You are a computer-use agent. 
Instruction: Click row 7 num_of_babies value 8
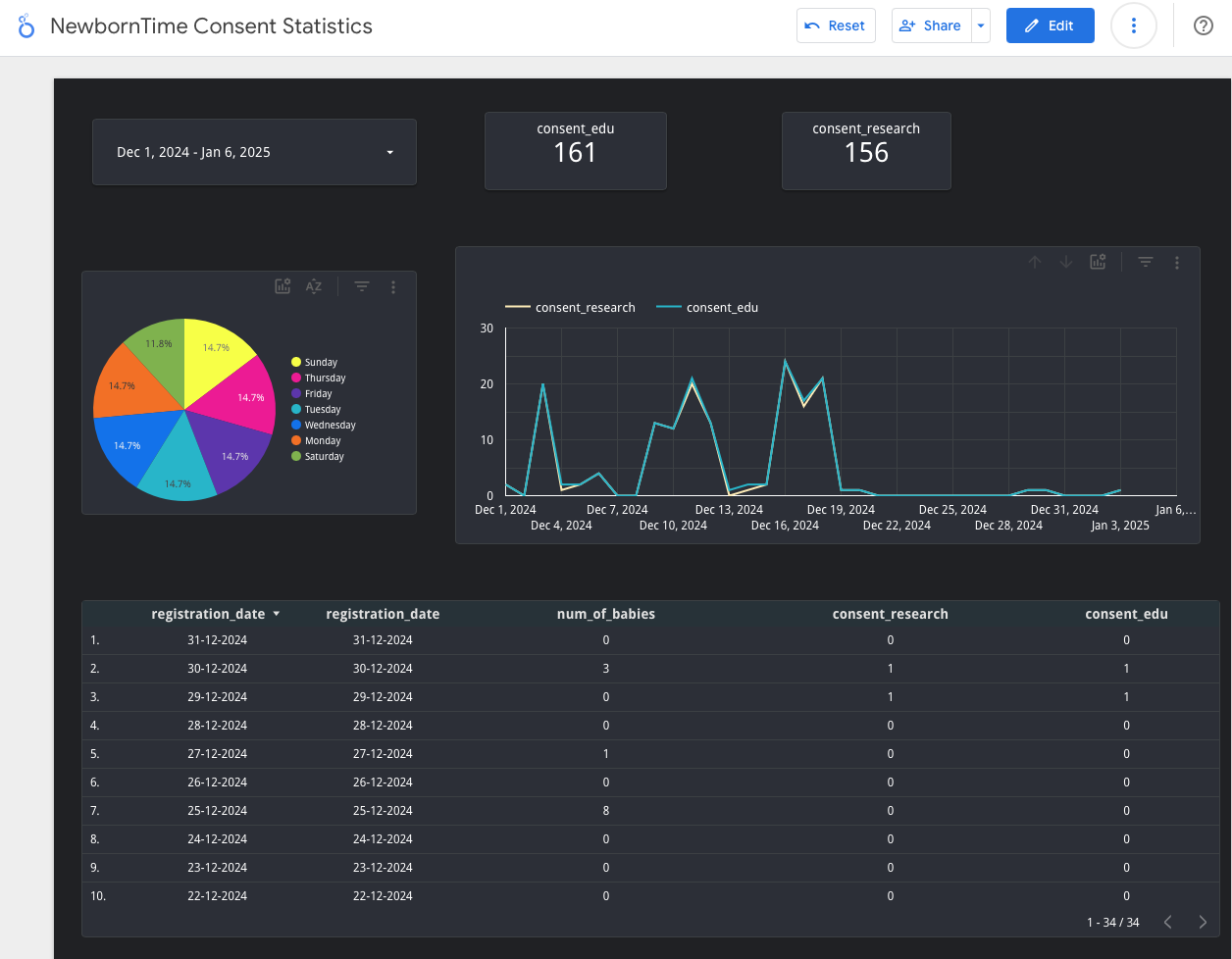[606, 810]
